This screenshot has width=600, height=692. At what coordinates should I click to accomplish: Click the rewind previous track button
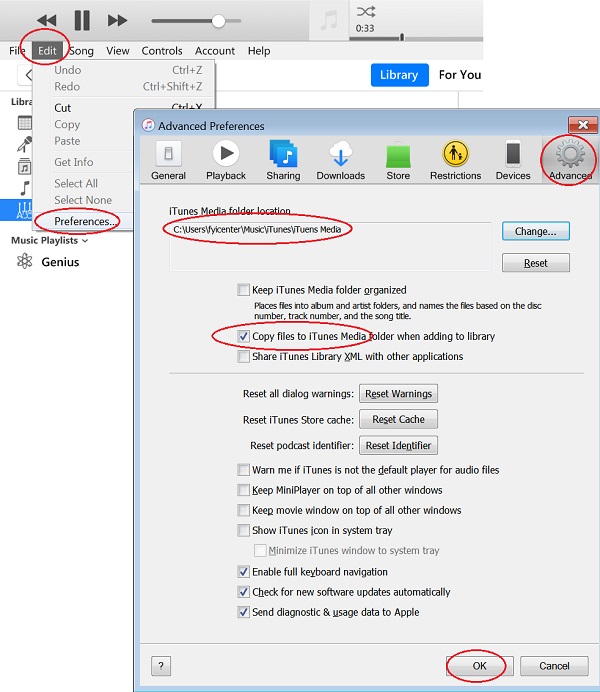tap(47, 20)
